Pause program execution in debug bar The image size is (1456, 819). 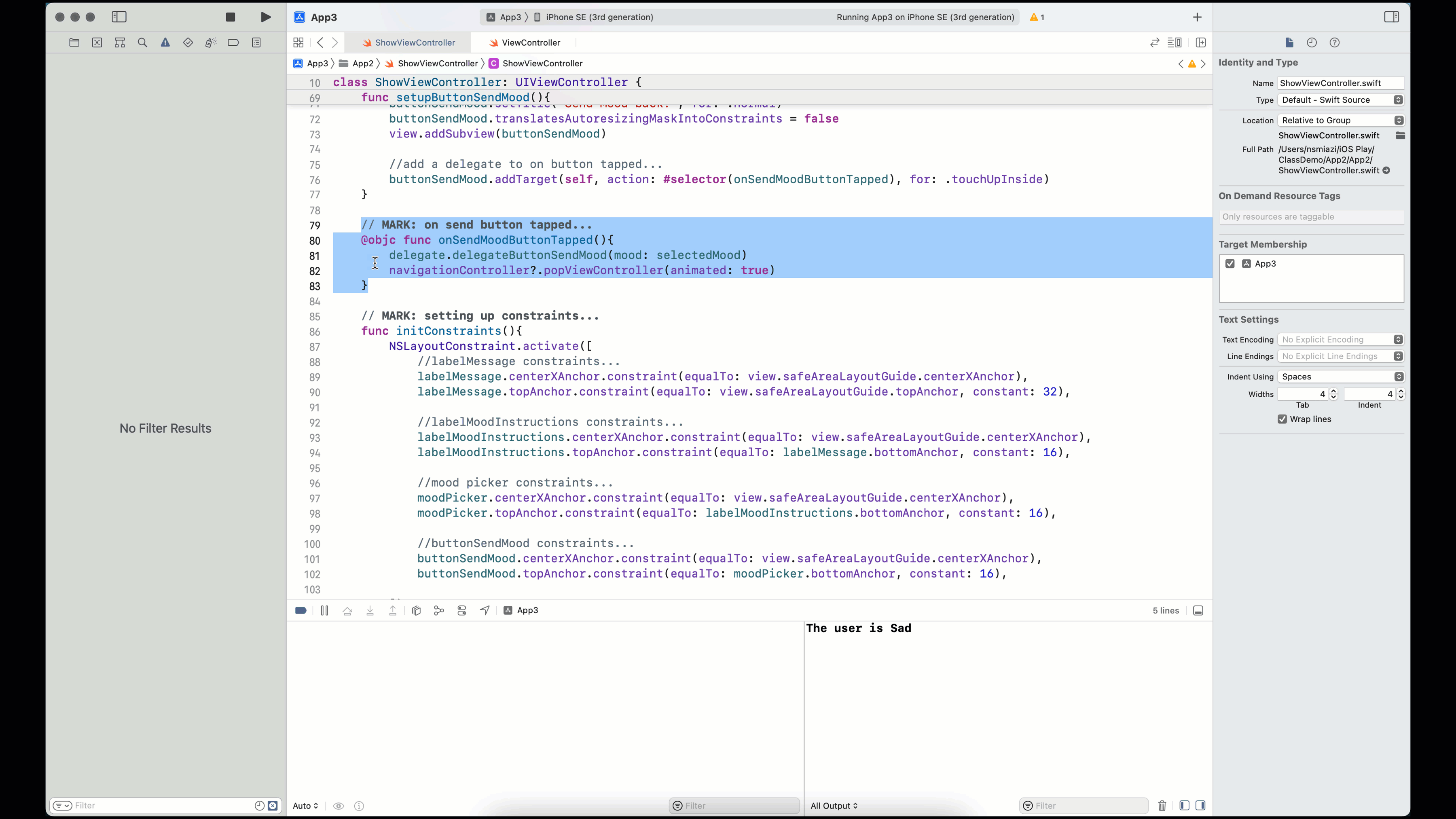(324, 610)
